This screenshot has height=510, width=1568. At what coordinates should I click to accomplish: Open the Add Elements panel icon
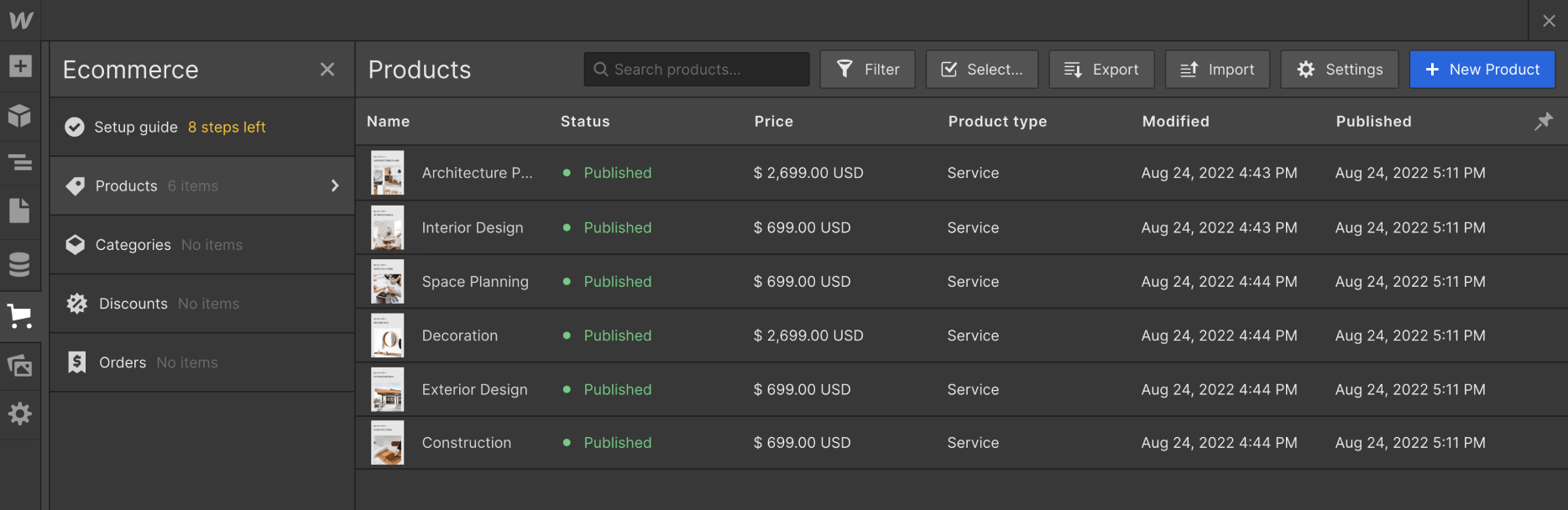coord(20,66)
